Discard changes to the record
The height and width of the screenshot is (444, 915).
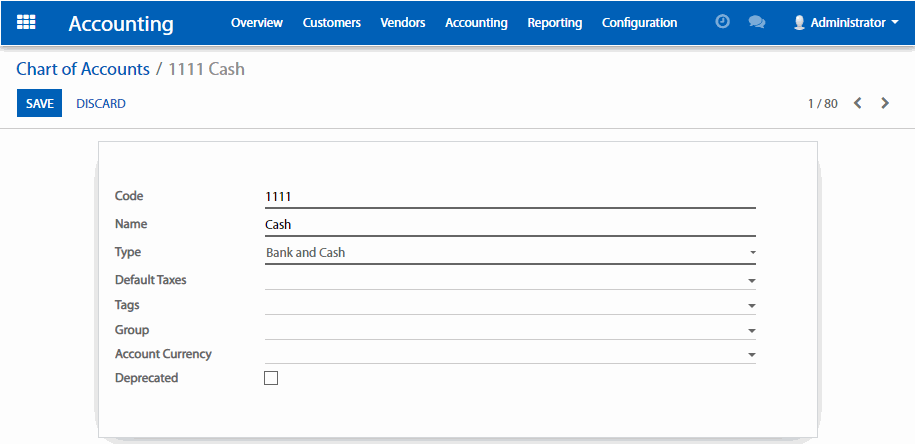[x=101, y=103]
